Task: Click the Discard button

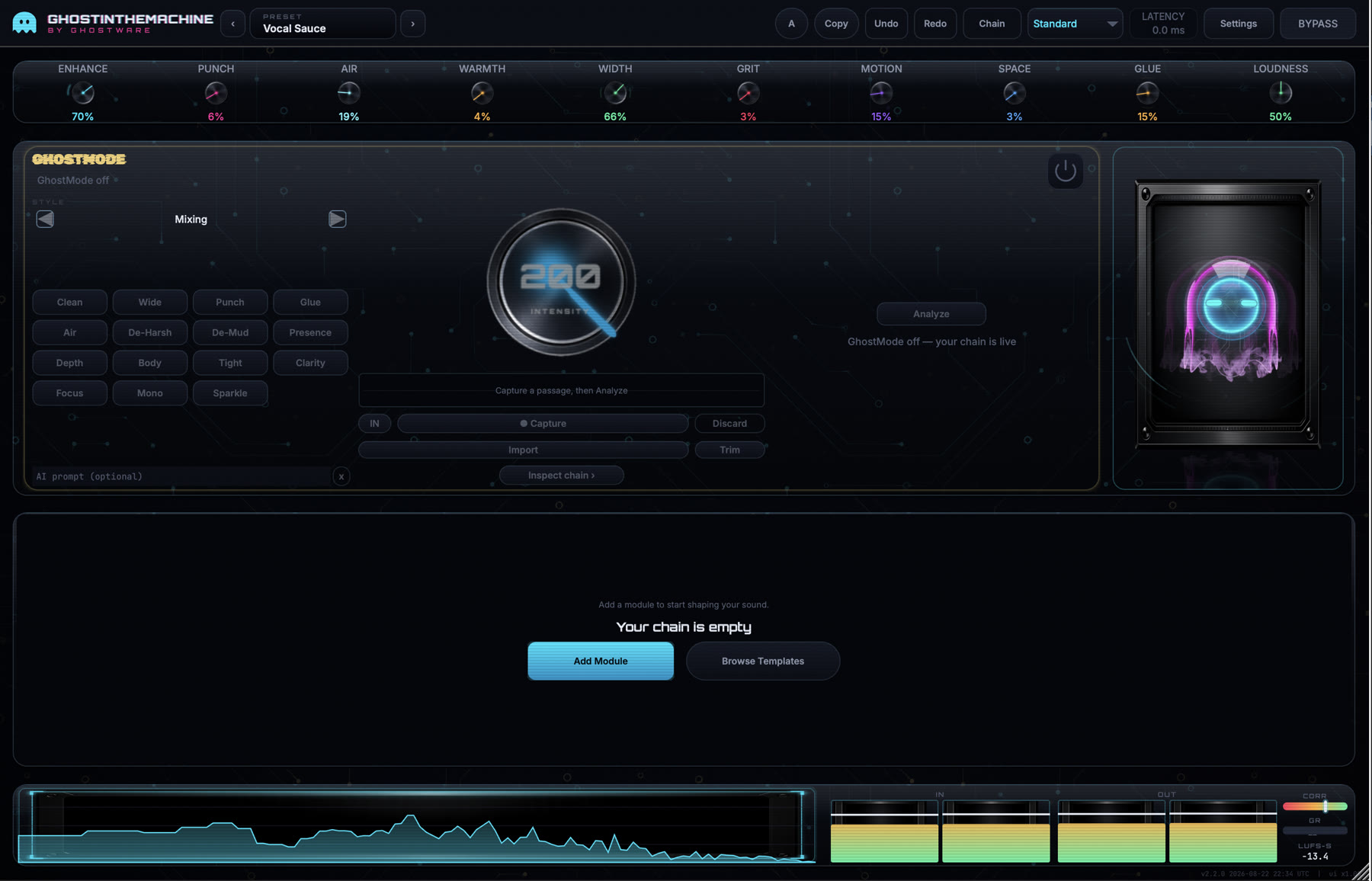Action: (729, 424)
